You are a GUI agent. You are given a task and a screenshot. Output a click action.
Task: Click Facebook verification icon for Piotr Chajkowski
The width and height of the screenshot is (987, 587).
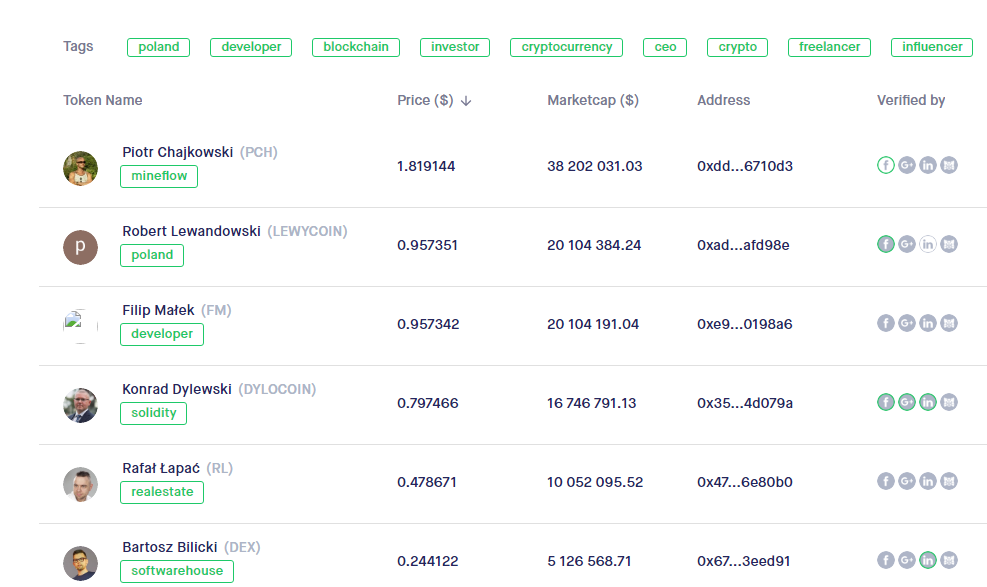pyautogui.click(x=885, y=165)
